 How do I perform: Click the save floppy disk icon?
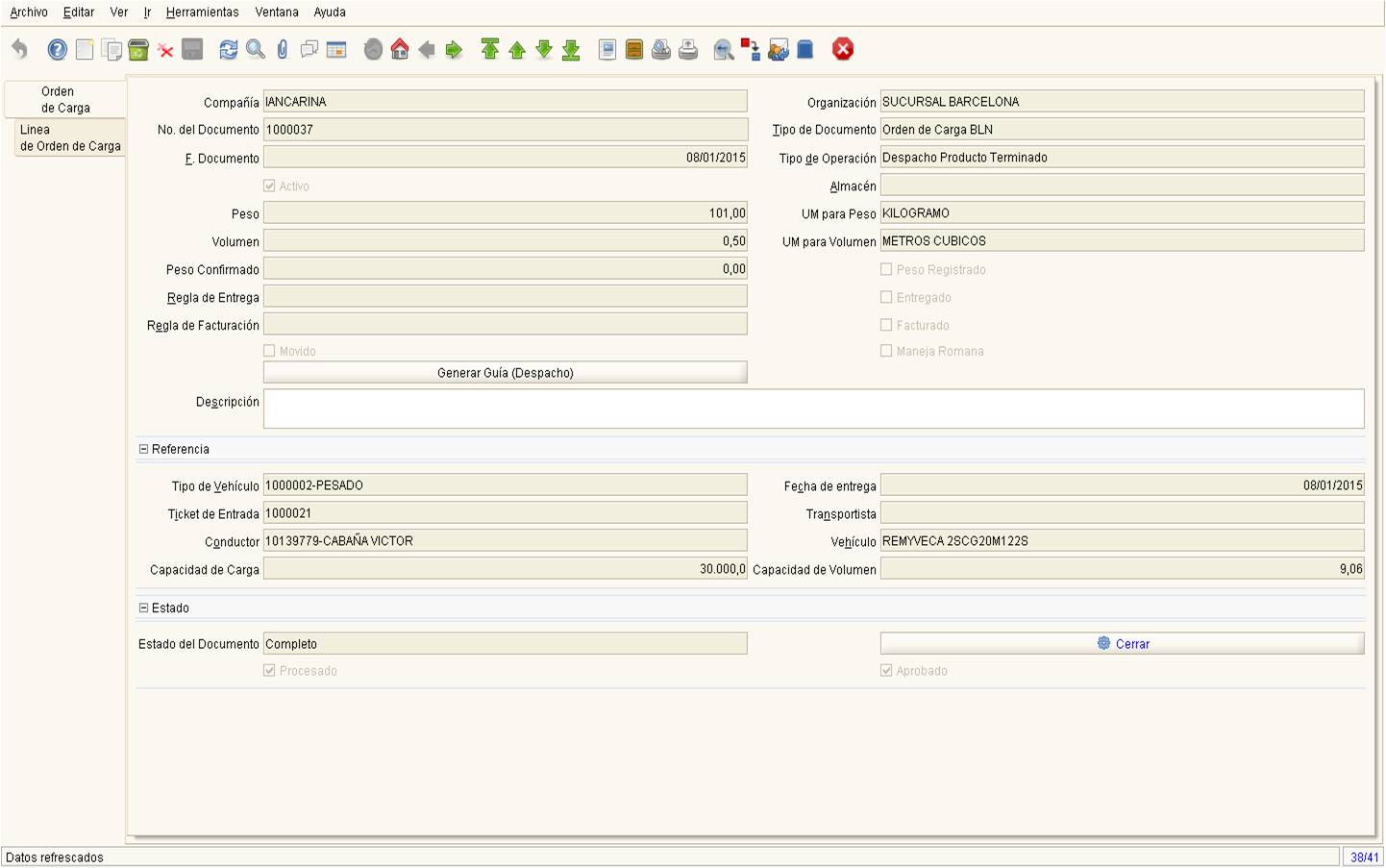[x=192, y=49]
